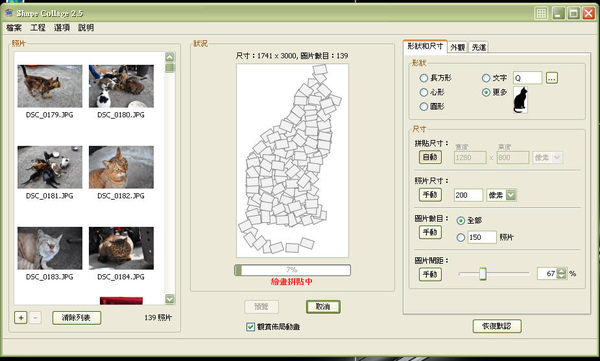The image size is (600, 361).
Task: Select the 150 photos count option
Action: pyautogui.click(x=461, y=238)
